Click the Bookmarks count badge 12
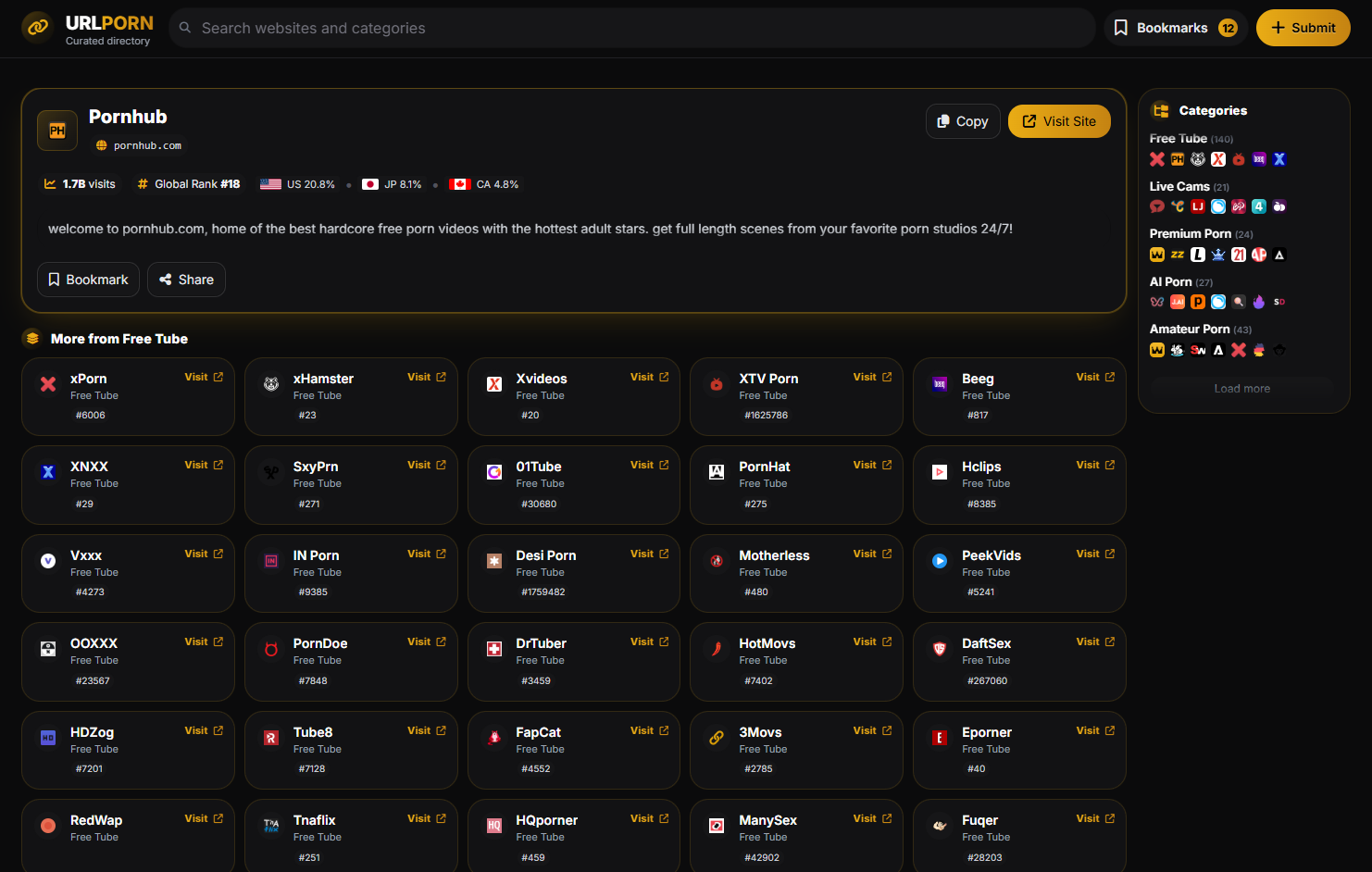 point(1228,28)
